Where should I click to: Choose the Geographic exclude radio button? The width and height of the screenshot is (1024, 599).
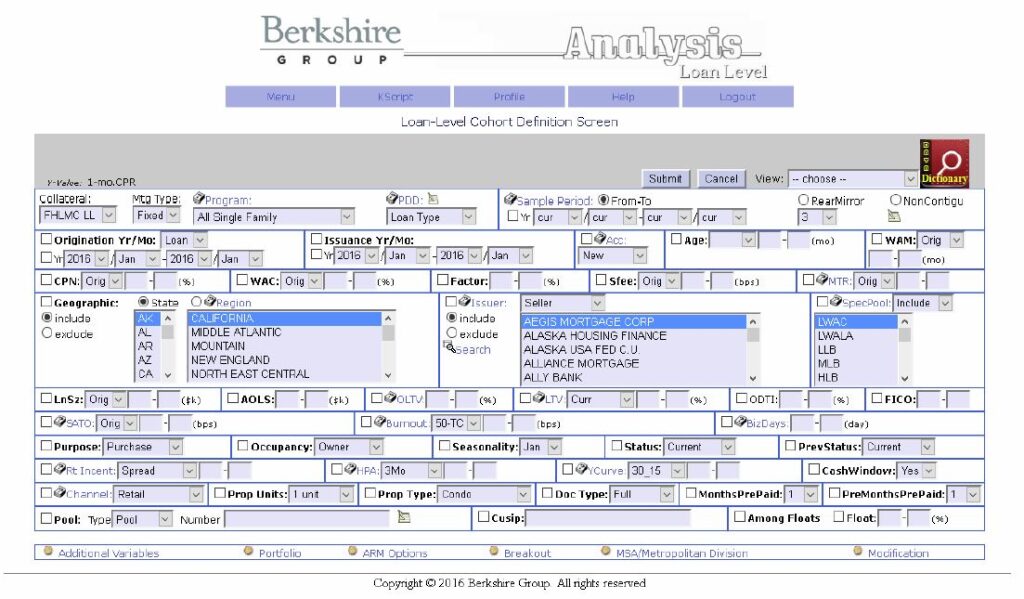pos(46,333)
